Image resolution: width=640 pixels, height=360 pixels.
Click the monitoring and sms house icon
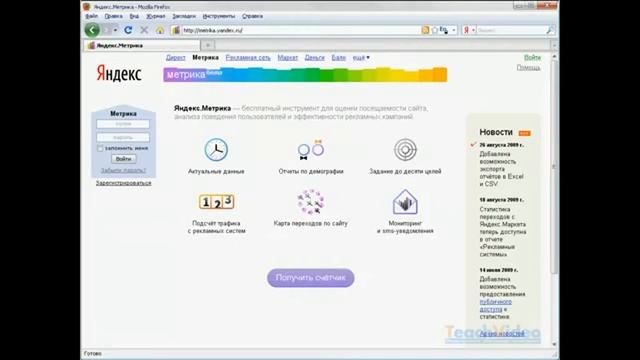tap(405, 202)
